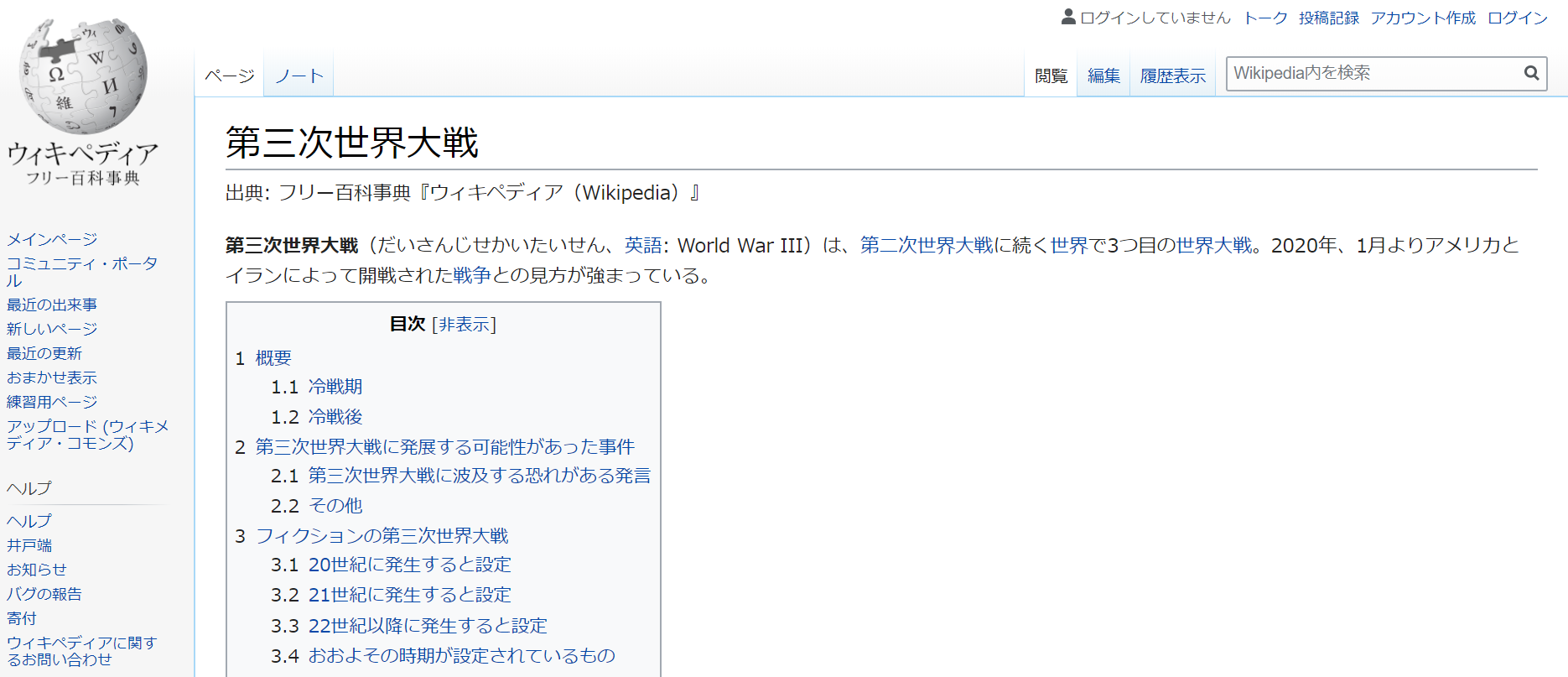Click the Wikipedia globe logo
The image size is (1568, 677).
(82, 77)
